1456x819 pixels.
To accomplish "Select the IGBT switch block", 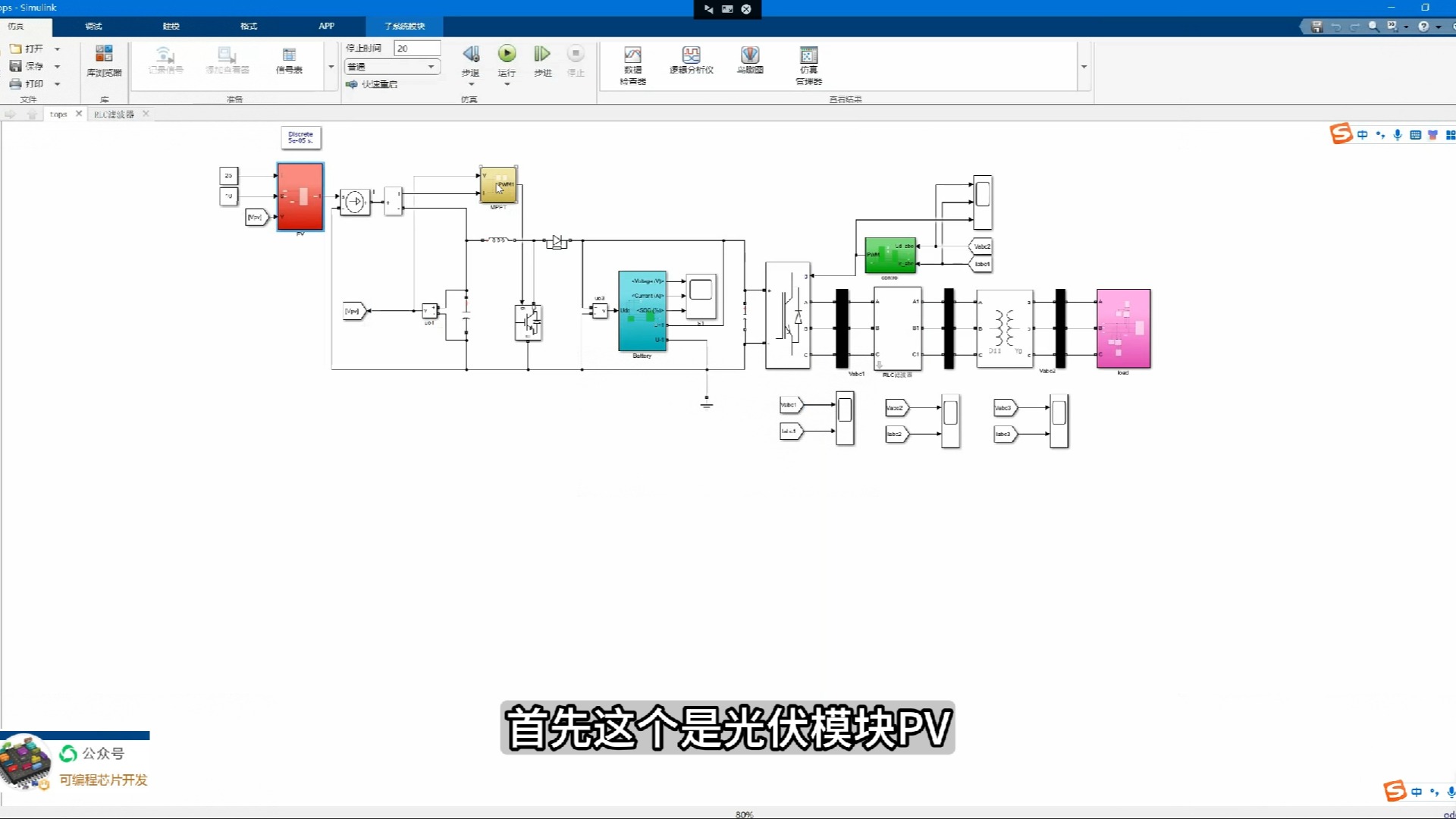I will pos(529,323).
